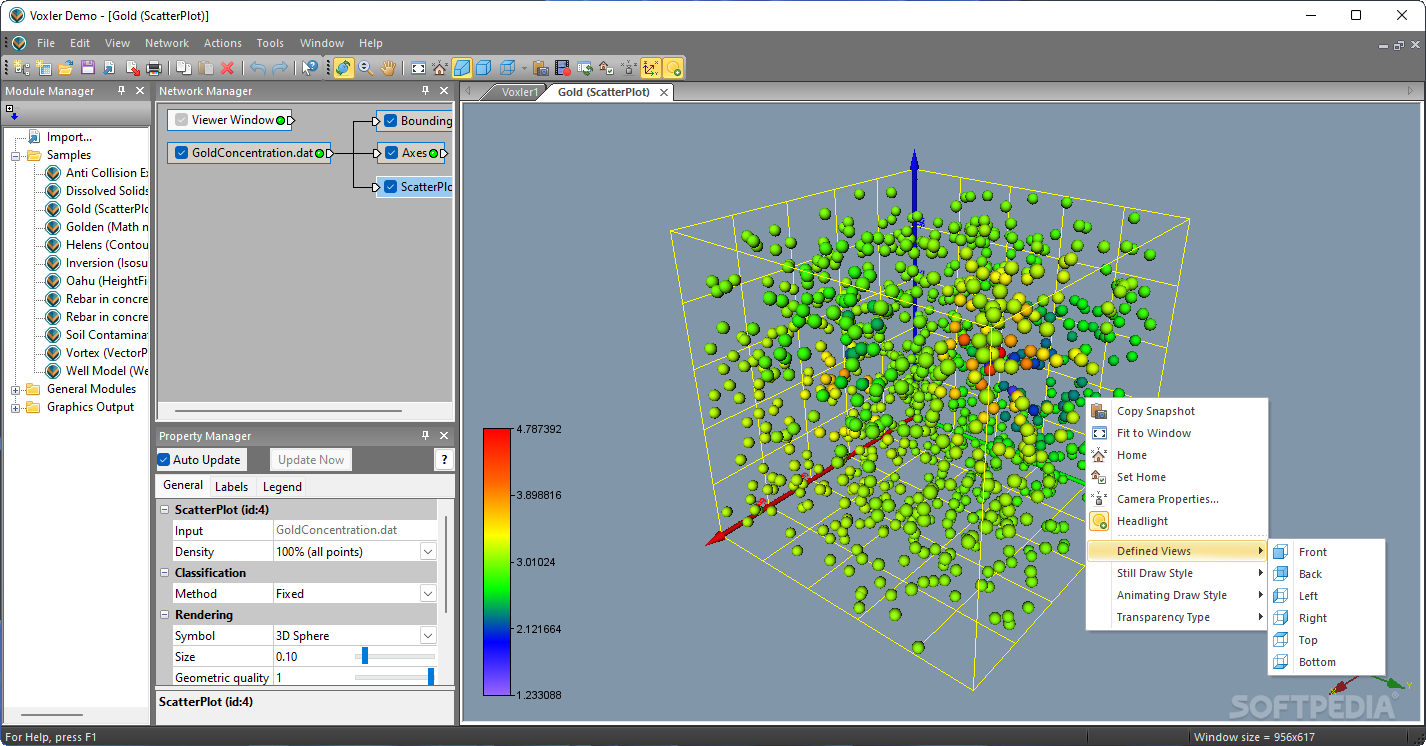Click the Redo arrow icon
The image size is (1426, 746).
(280, 68)
